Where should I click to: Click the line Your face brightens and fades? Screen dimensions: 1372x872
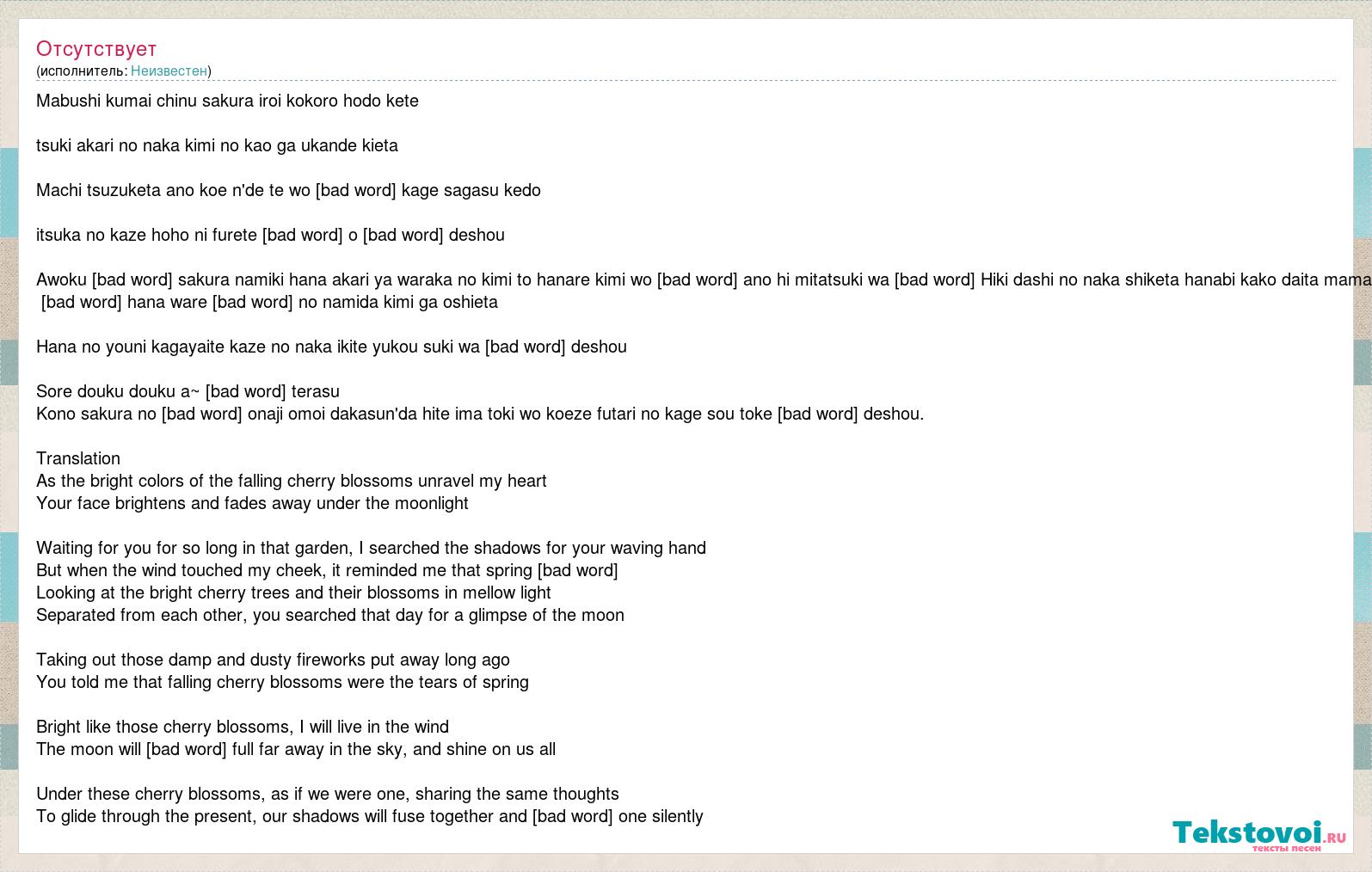(x=252, y=503)
